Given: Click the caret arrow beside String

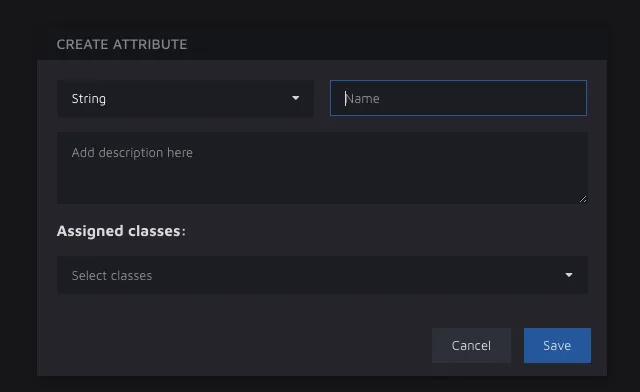Looking at the screenshot, I should click(296, 98).
